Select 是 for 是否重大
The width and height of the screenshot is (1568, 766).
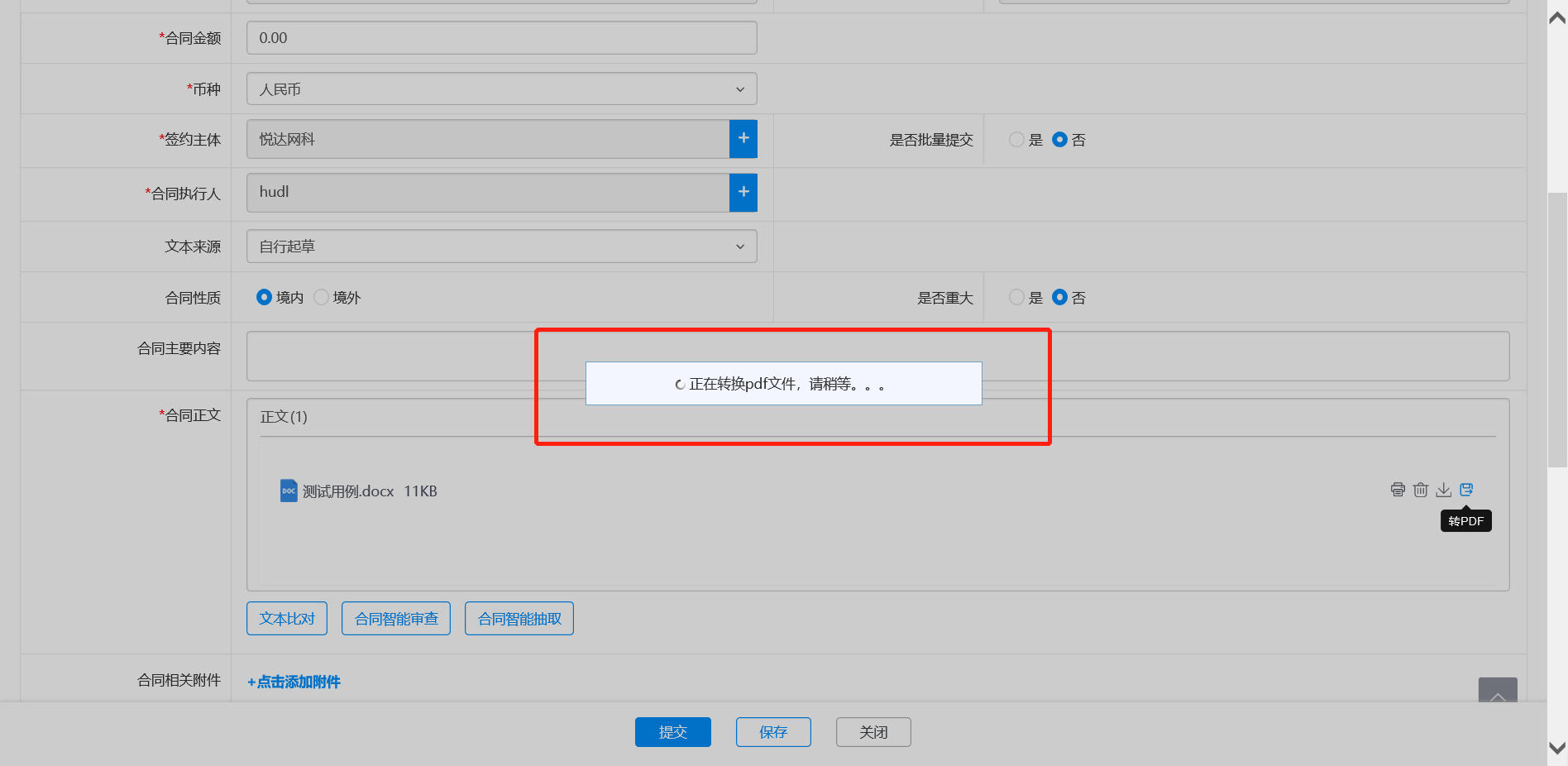(1016, 297)
